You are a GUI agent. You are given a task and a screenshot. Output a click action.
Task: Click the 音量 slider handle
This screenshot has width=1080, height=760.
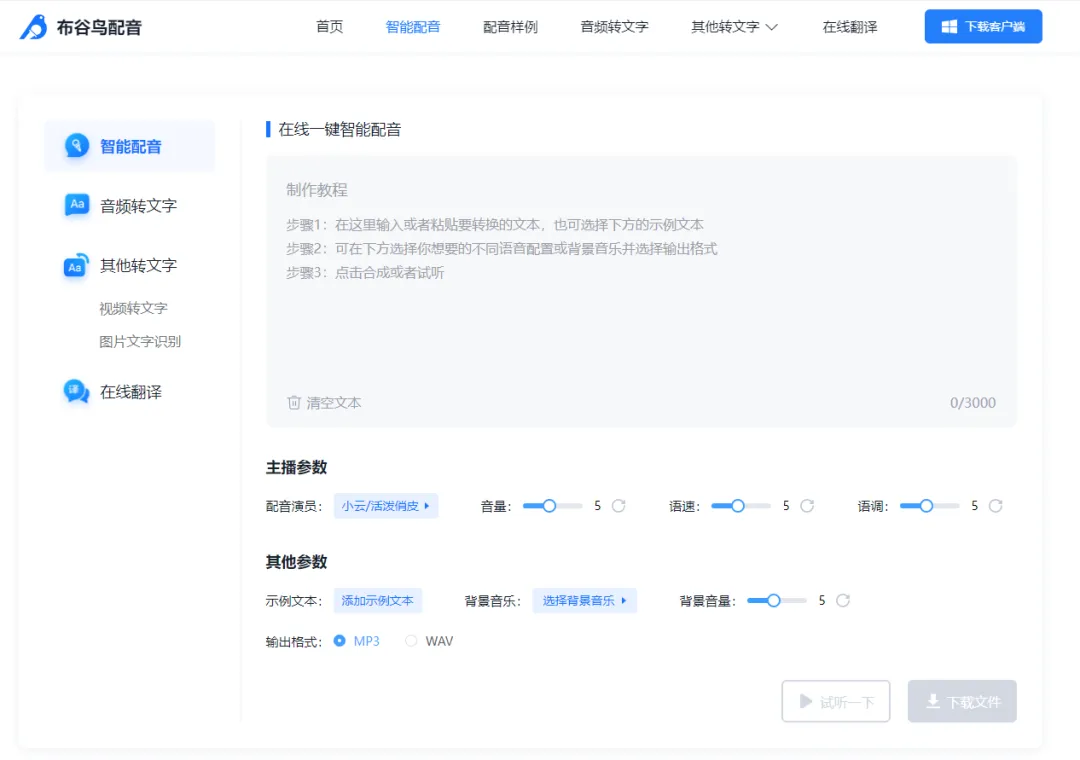point(549,506)
